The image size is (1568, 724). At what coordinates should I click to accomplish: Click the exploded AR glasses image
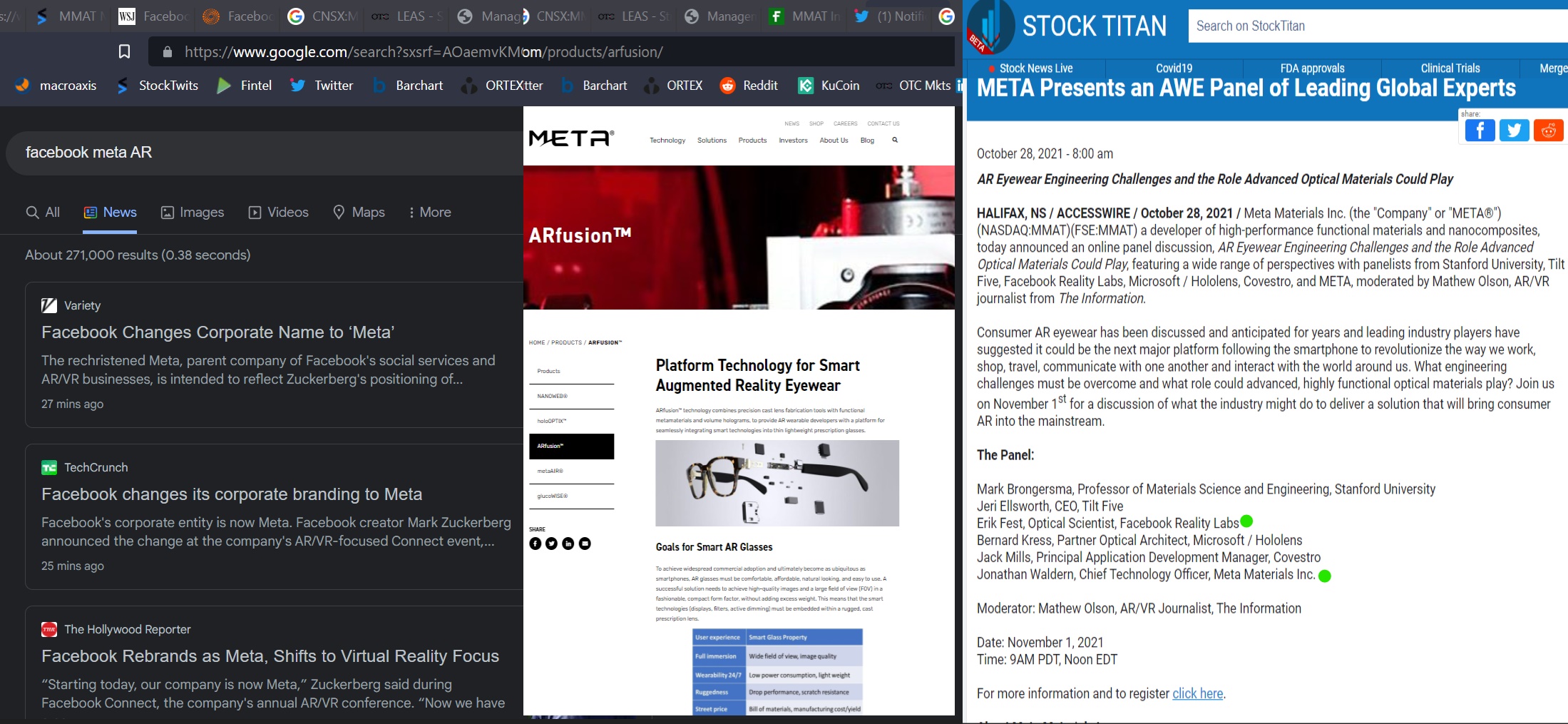click(x=777, y=483)
